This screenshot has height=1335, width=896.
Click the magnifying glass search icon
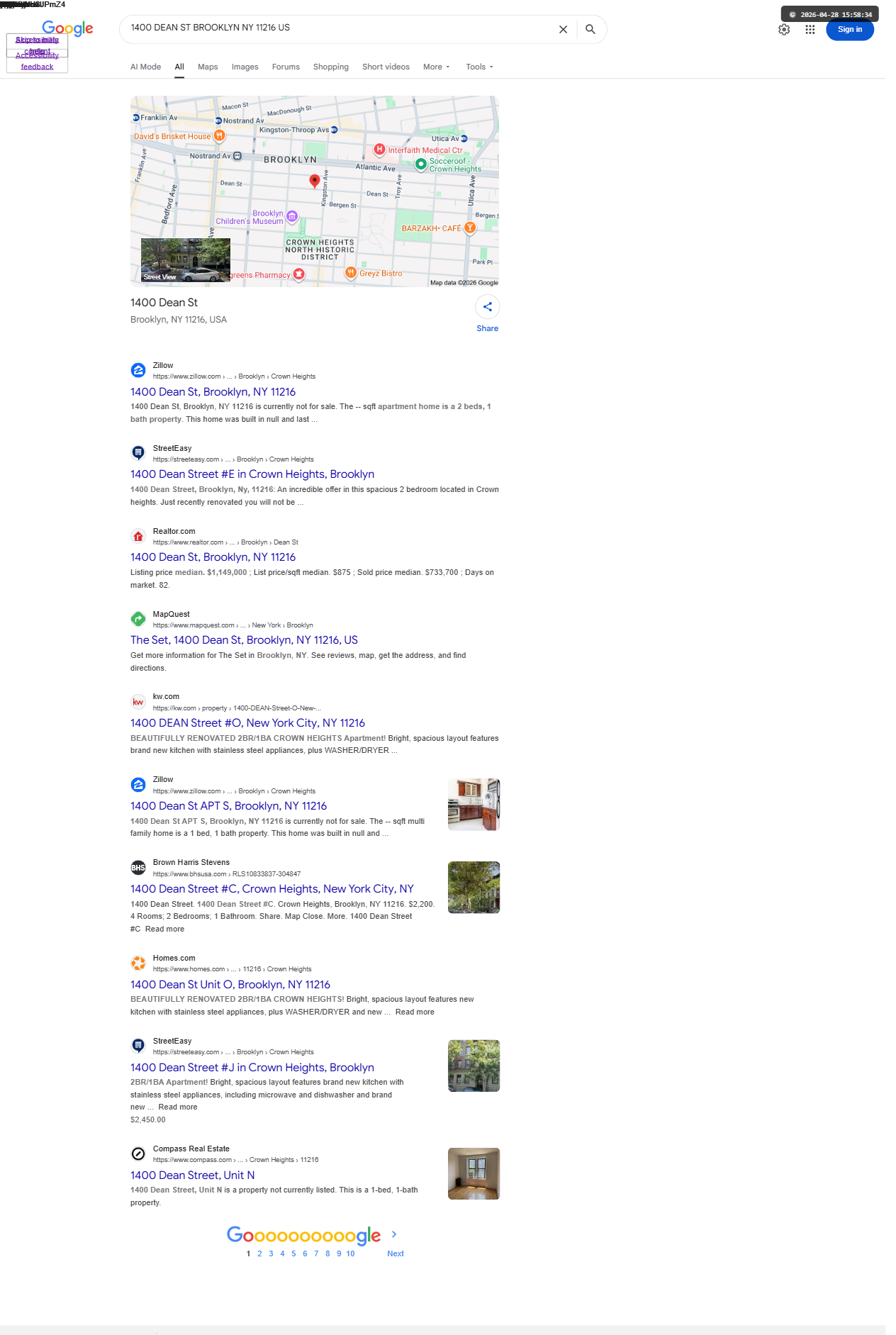coord(590,30)
